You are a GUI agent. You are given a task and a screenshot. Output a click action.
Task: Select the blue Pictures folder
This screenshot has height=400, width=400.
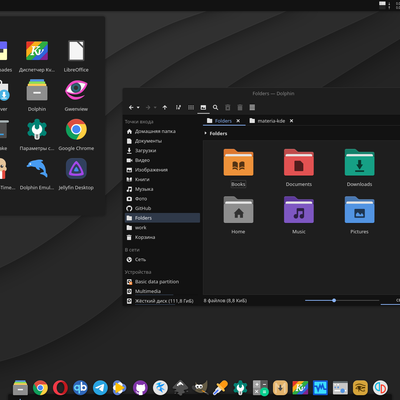359,215
